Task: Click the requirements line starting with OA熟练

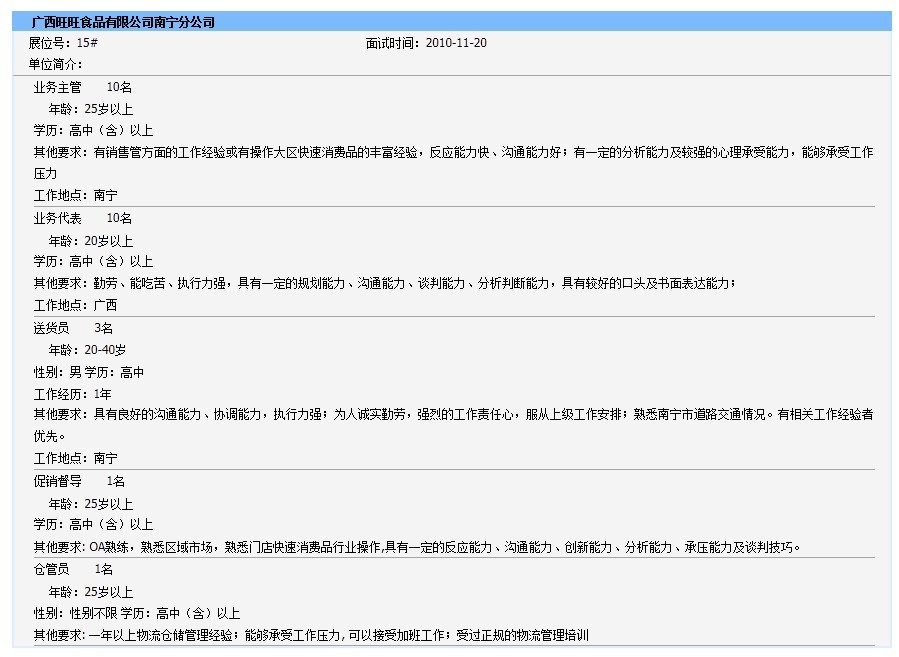Action: 417,548
